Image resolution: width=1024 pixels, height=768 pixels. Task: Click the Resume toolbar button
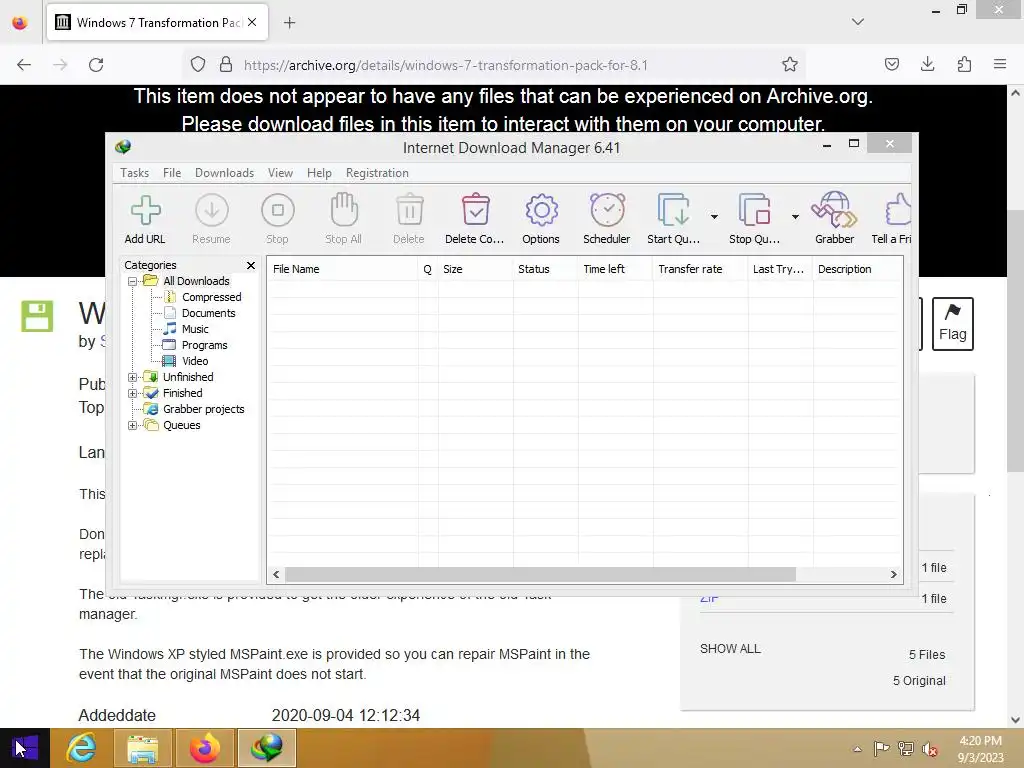(x=212, y=219)
